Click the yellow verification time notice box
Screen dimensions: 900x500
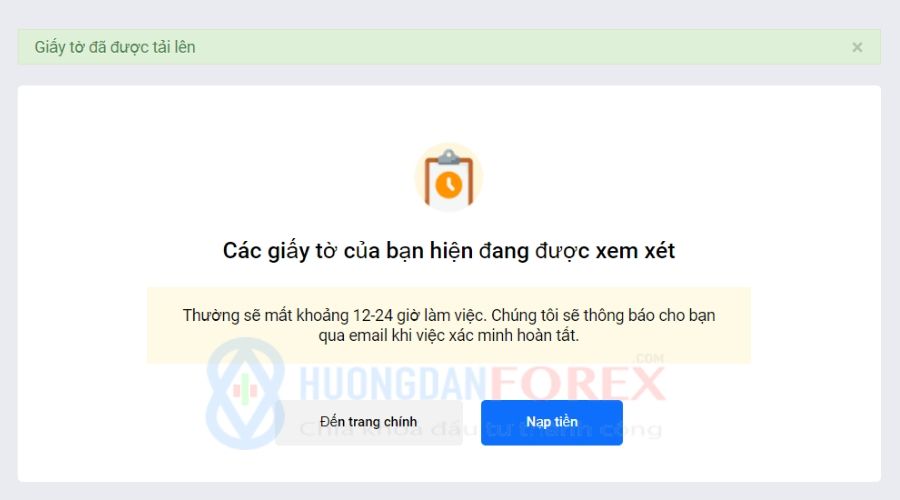pyautogui.click(x=449, y=325)
